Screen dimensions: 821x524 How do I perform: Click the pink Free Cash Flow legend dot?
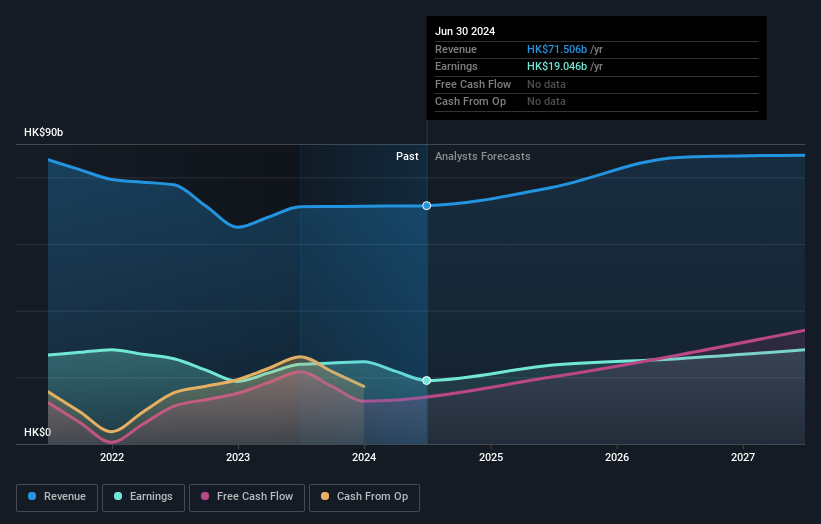tap(205, 496)
